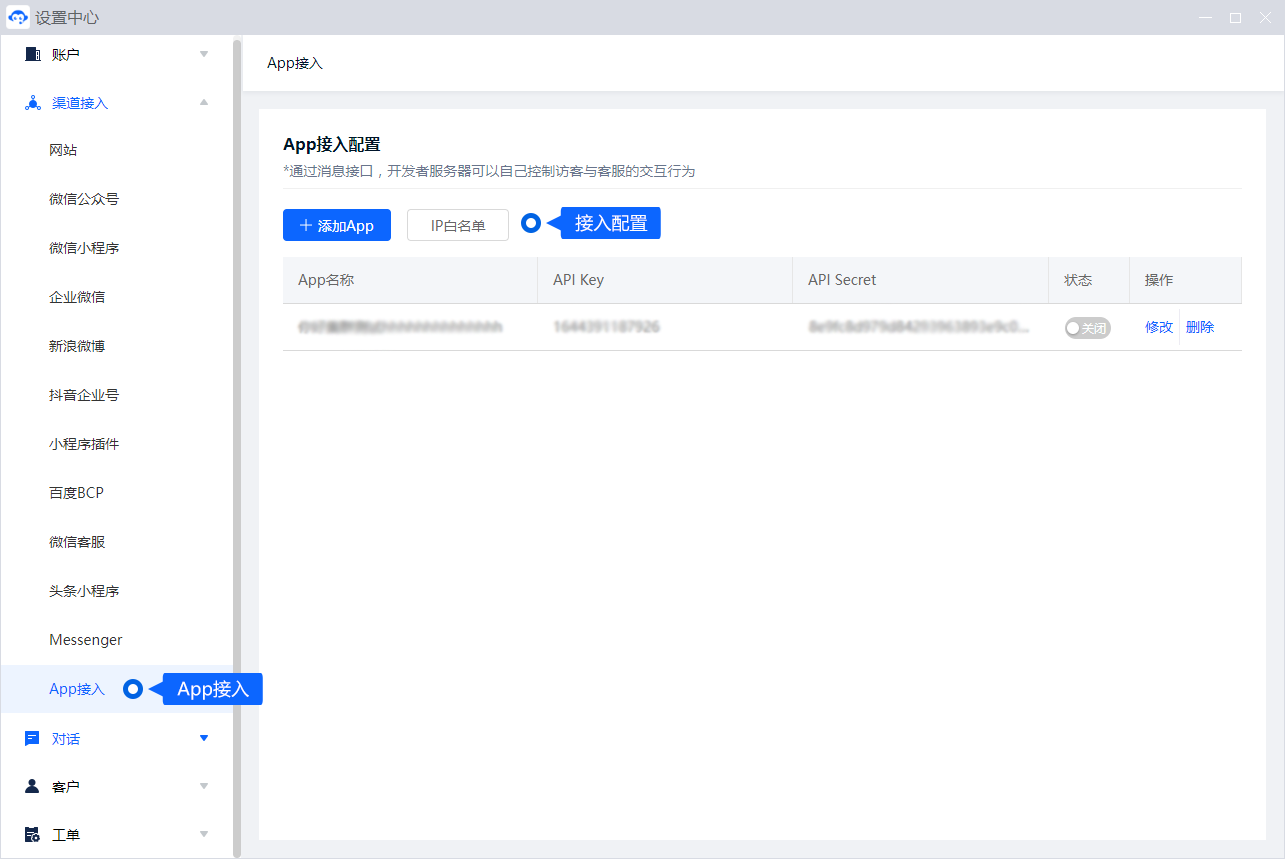Expand the 客户 section arrow
This screenshot has width=1285, height=859.
(x=204, y=786)
